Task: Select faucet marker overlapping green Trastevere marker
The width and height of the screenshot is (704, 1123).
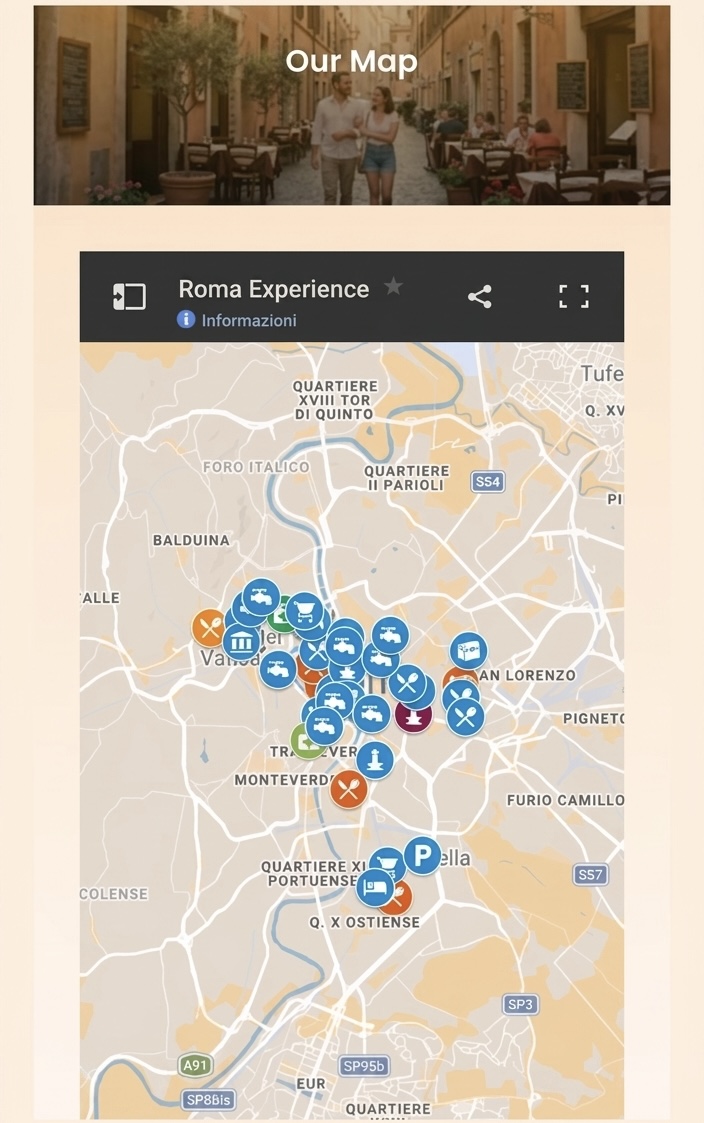Action: click(324, 726)
